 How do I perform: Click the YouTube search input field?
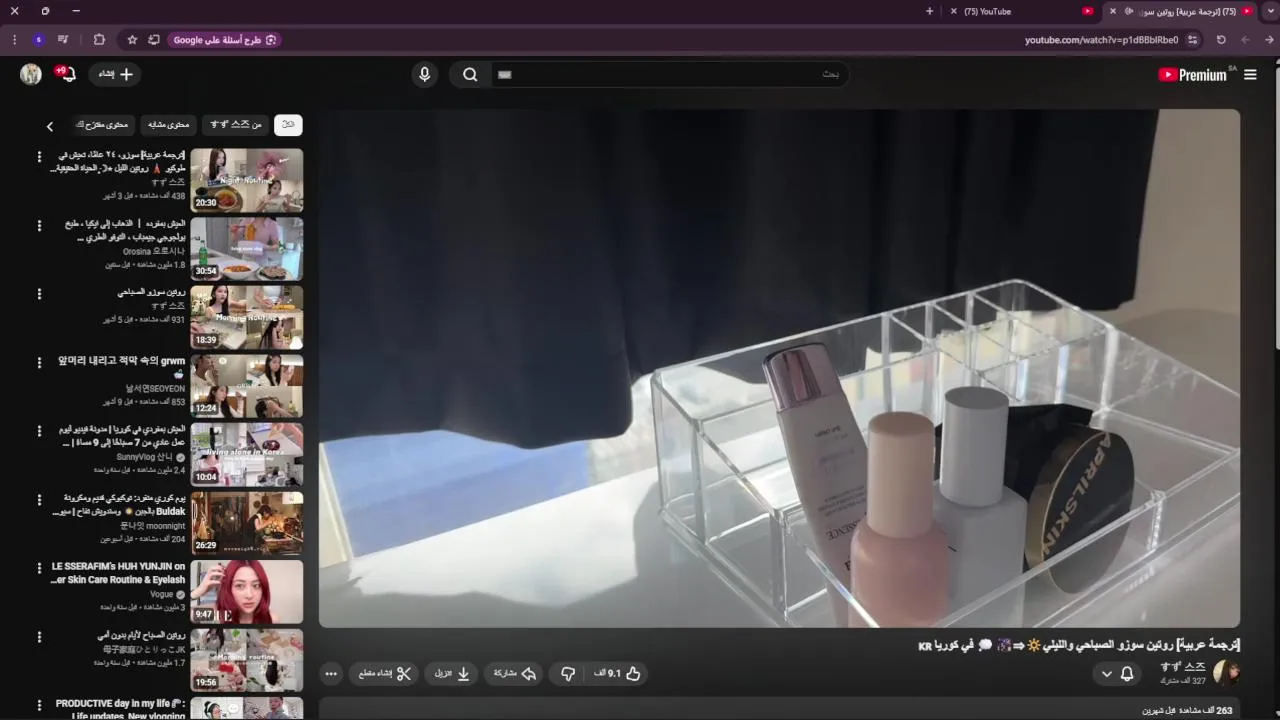pos(670,74)
